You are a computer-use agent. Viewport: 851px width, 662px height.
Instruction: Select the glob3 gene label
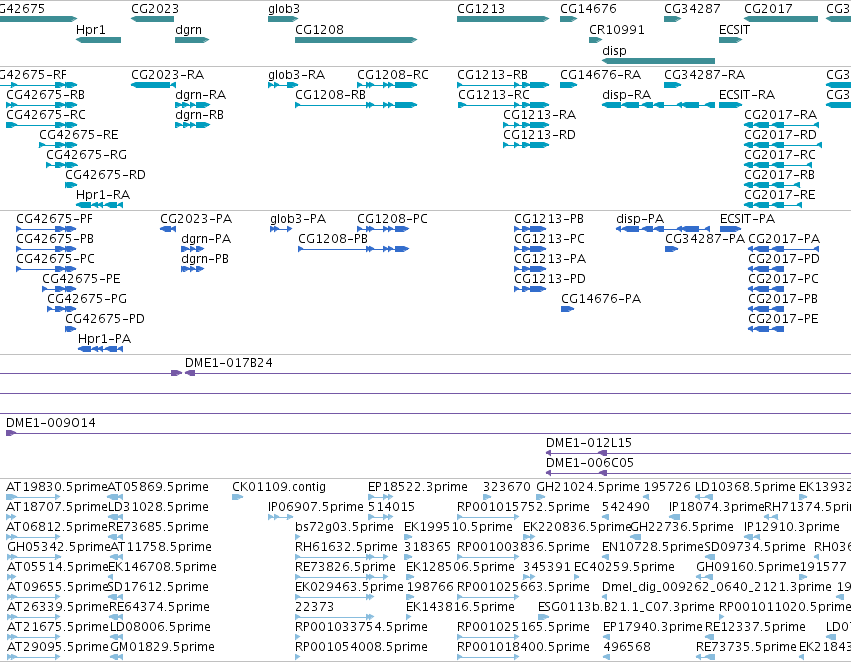click(x=284, y=9)
